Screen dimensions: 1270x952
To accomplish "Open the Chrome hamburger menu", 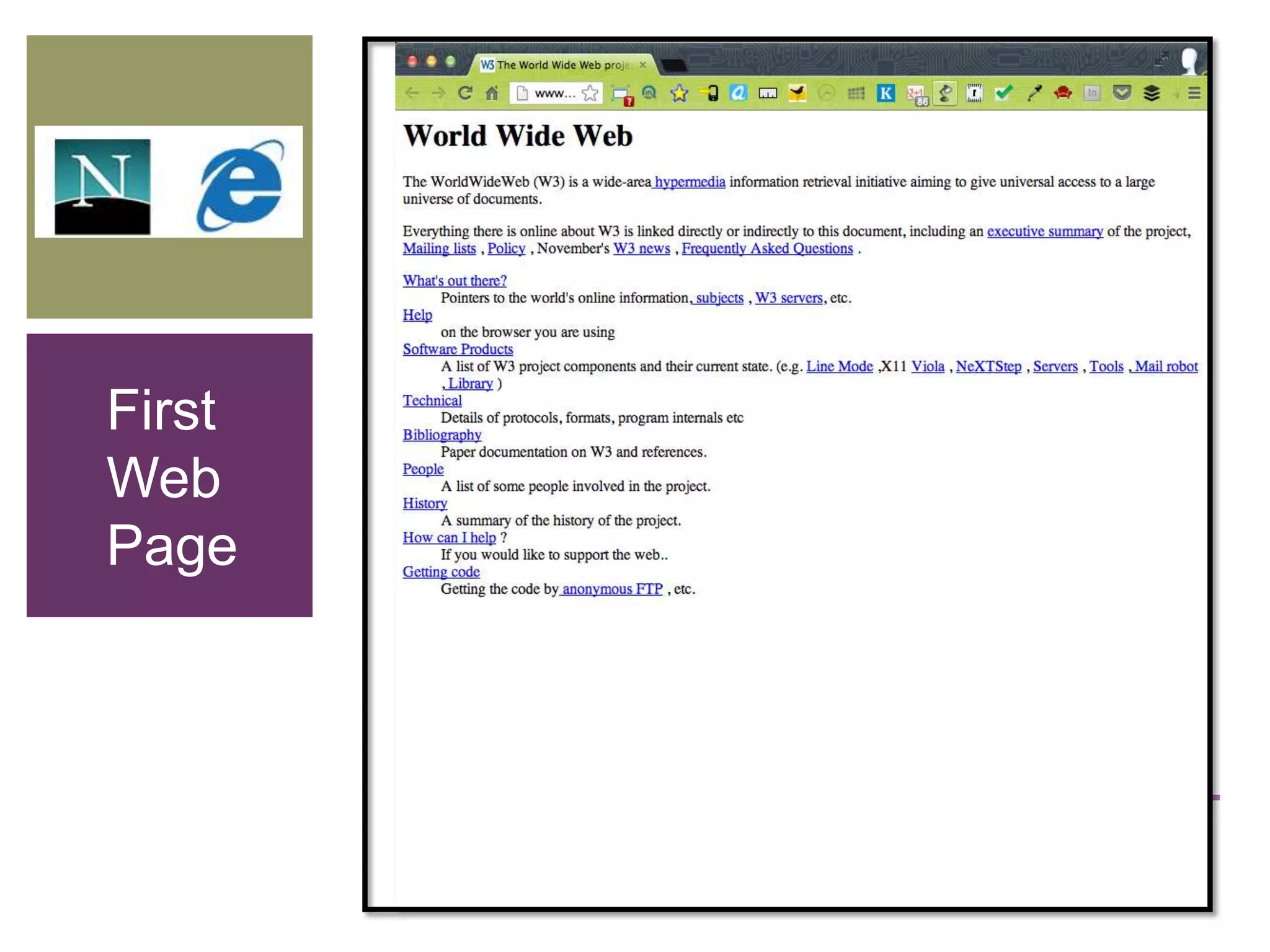I will coord(1194,93).
